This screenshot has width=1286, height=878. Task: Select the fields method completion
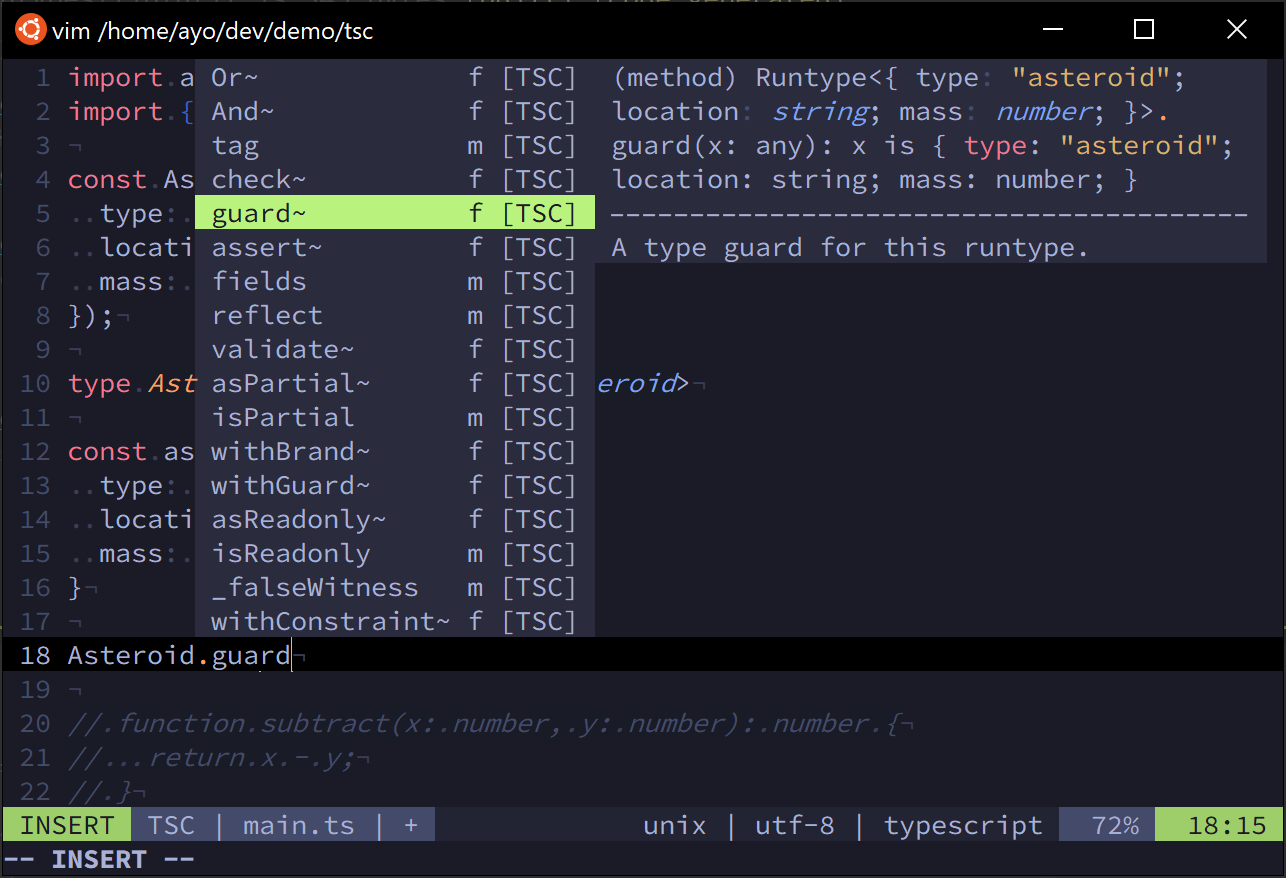click(x=259, y=281)
